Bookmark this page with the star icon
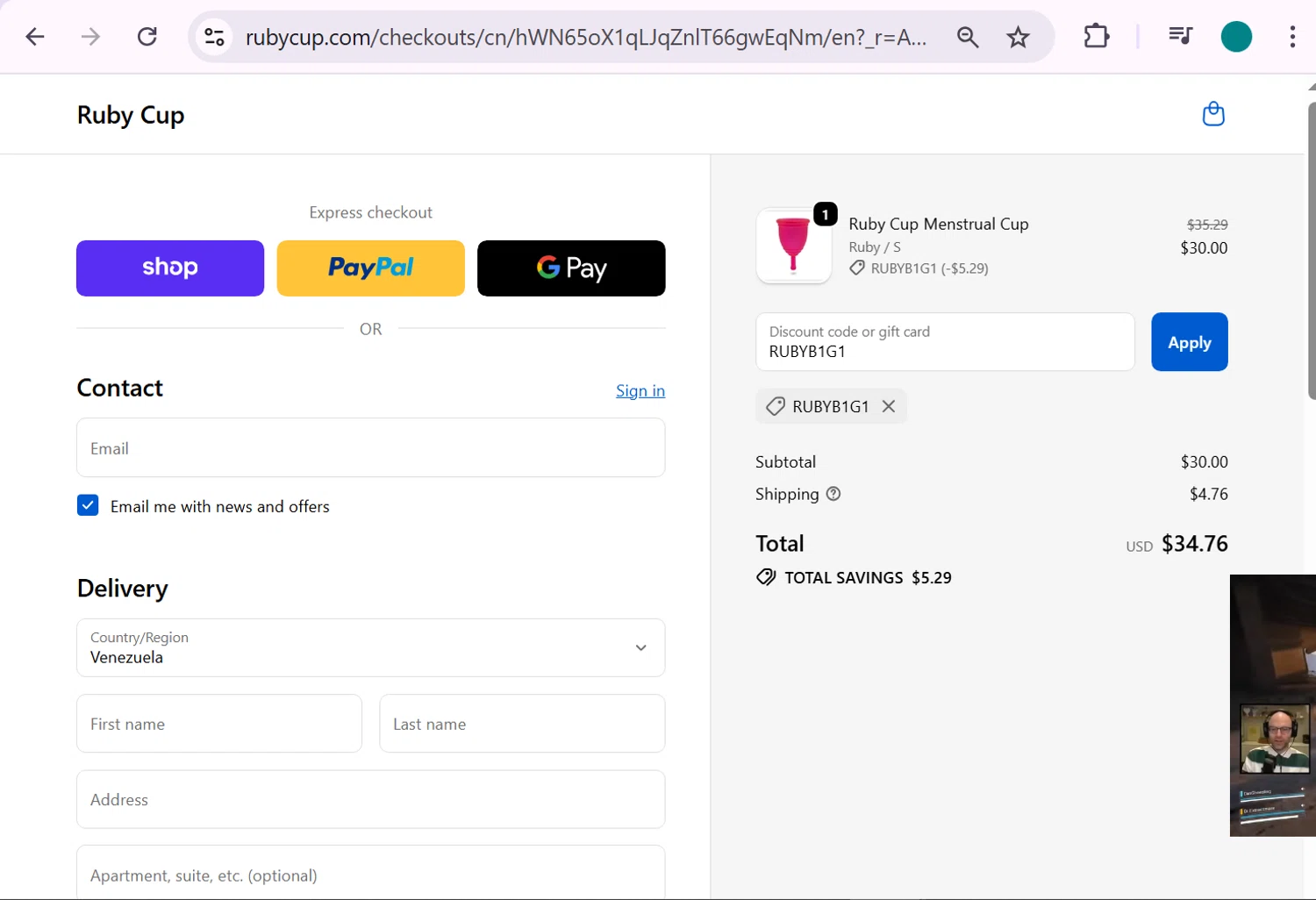1316x900 pixels. [x=1018, y=37]
